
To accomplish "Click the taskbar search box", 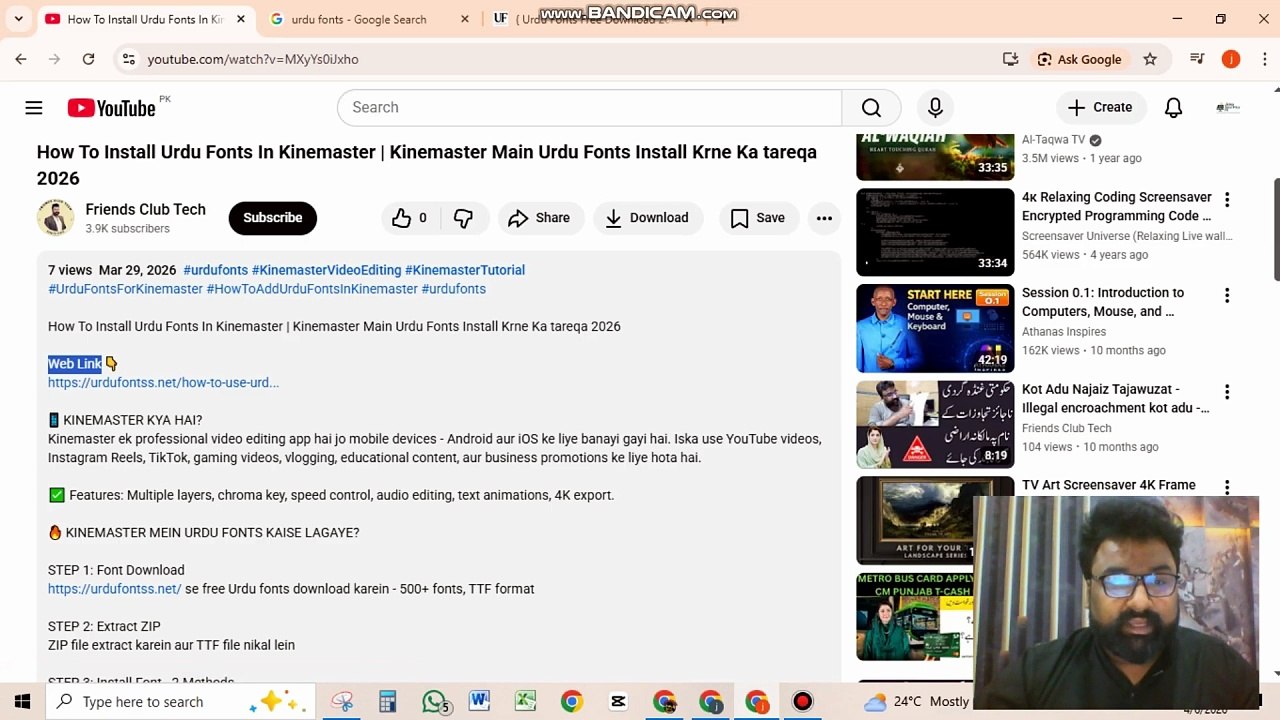I will pyautogui.click(x=180, y=702).
